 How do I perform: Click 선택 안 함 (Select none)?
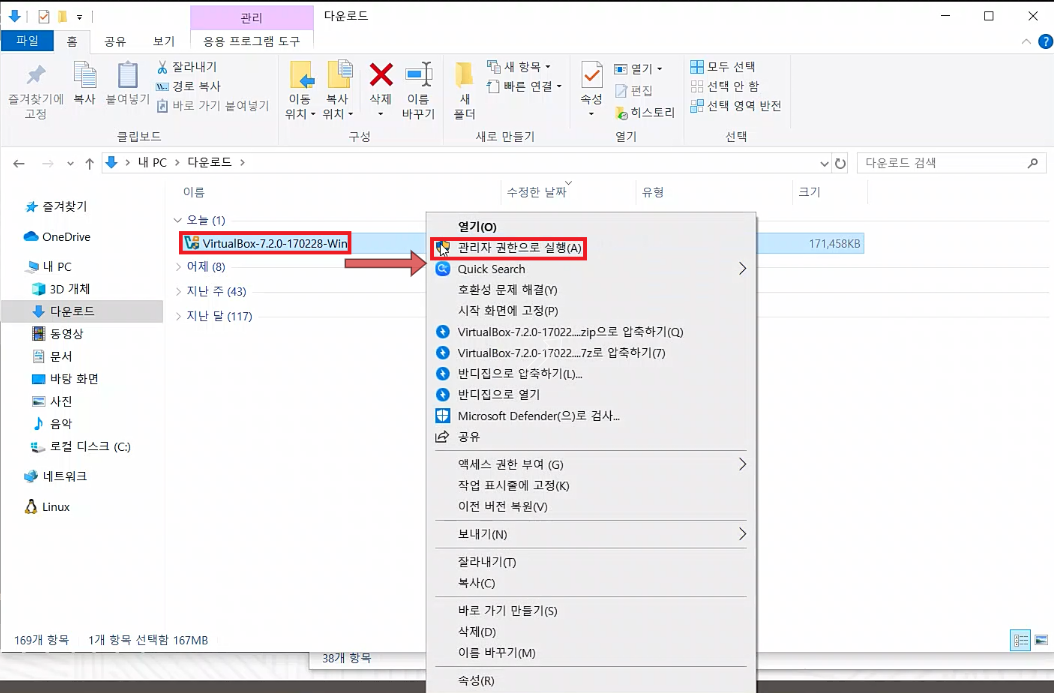coord(725,86)
